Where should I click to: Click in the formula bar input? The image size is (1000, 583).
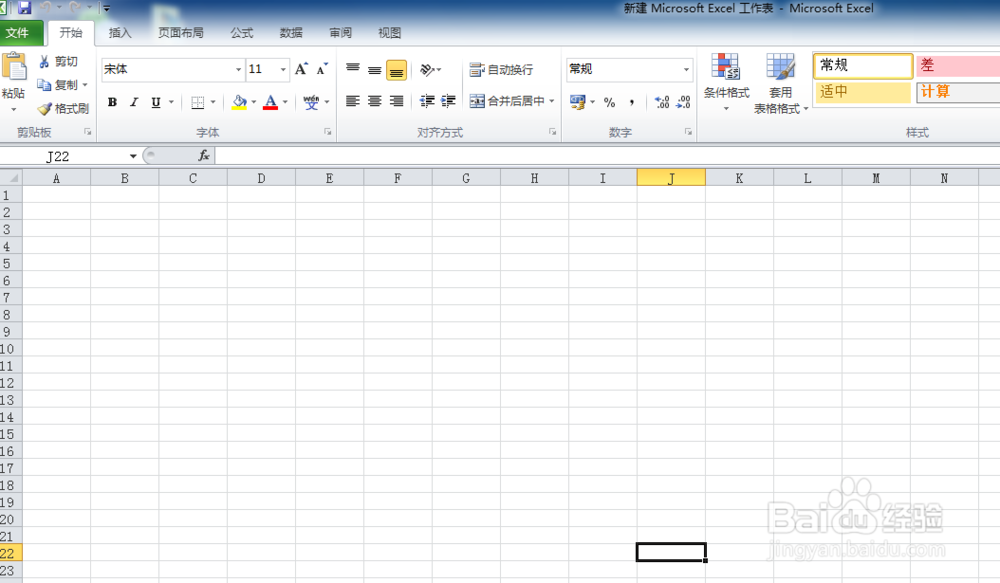tap(607, 156)
